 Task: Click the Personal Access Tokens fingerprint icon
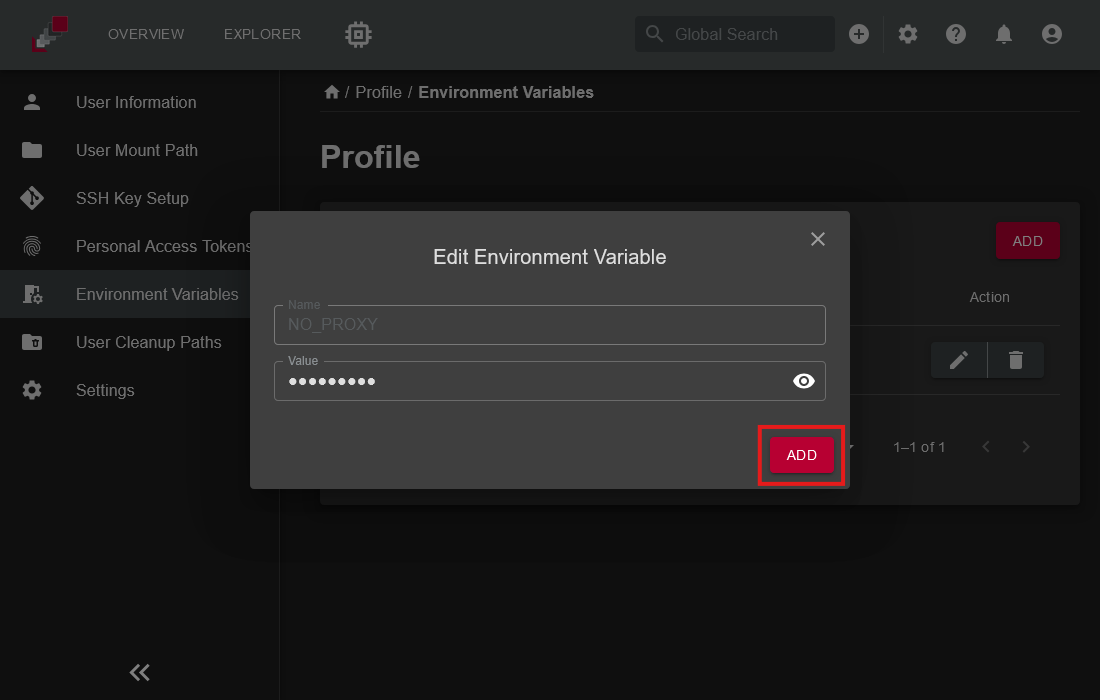coord(32,246)
